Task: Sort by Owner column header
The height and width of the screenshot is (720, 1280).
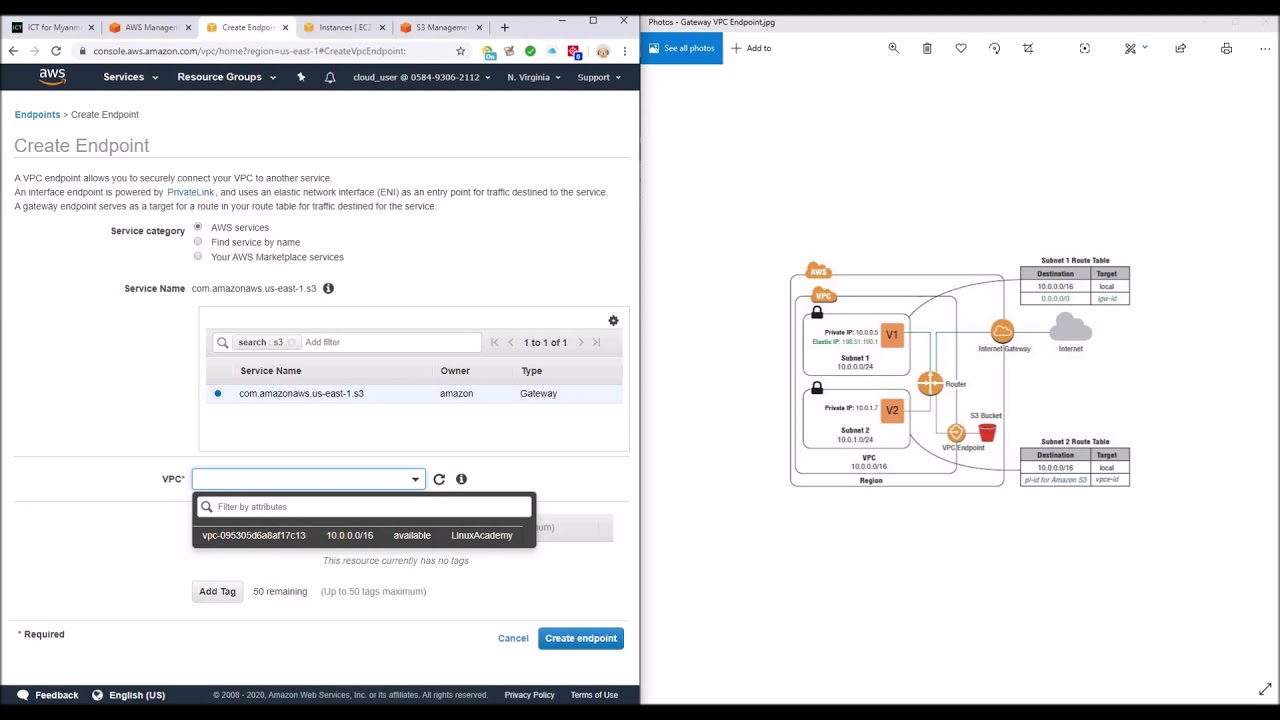Action: pos(455,371)
